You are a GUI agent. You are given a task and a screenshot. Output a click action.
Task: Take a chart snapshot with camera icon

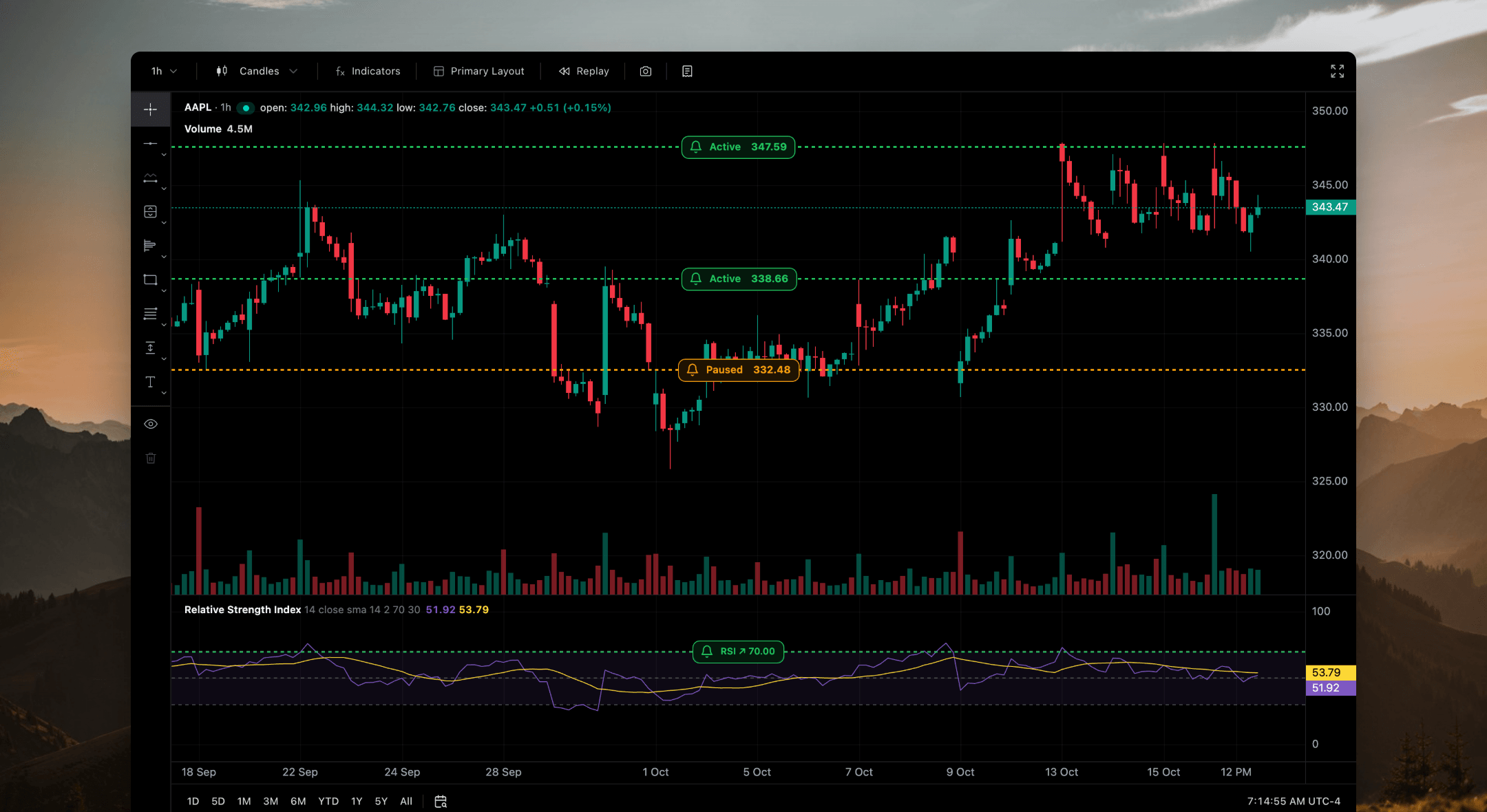pos(646,71)
